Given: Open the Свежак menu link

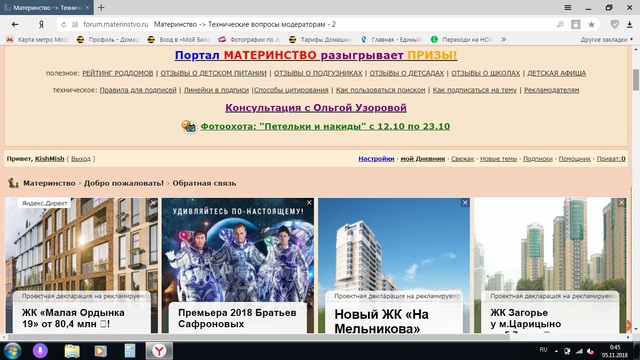Looking at the screenshot, I should (x=462, y=158).
